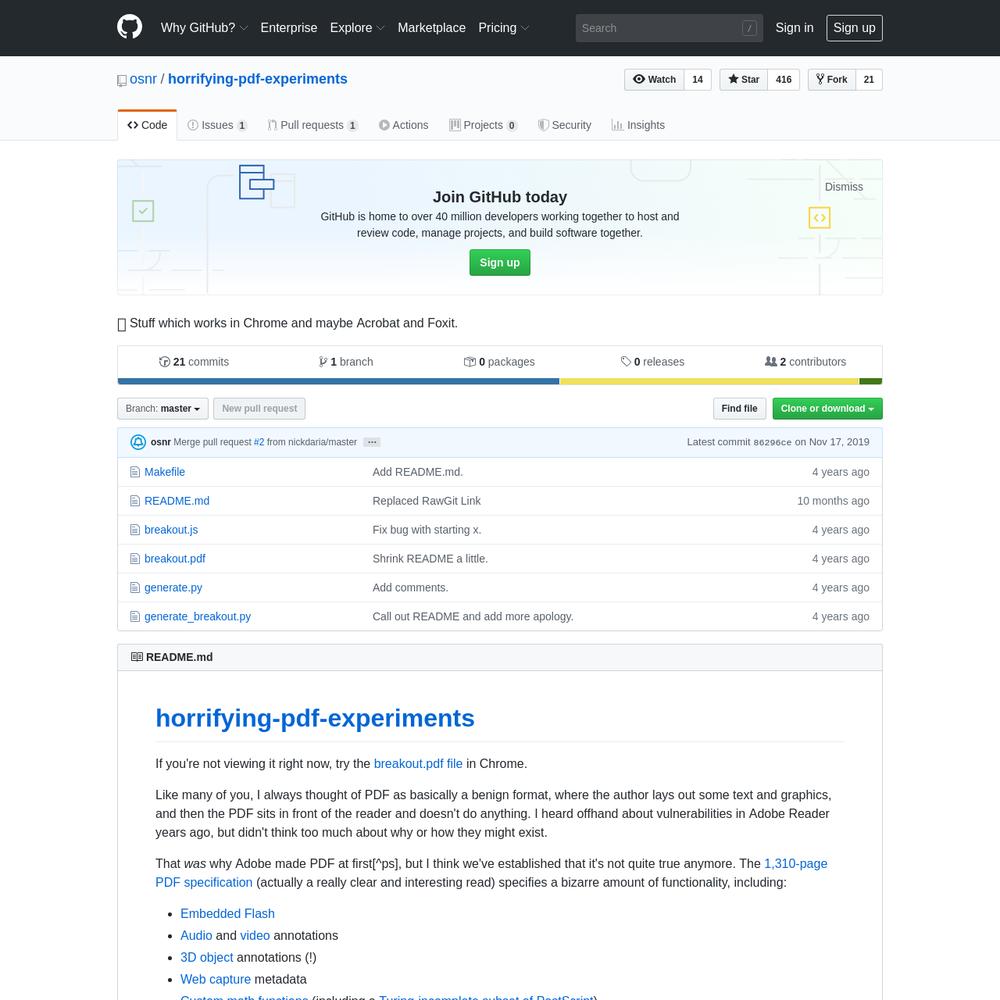Viewport: 1000px width, 1000px height.
Task: Focus the Search input field
Action: pyautogui.click(x=669, y=28)
